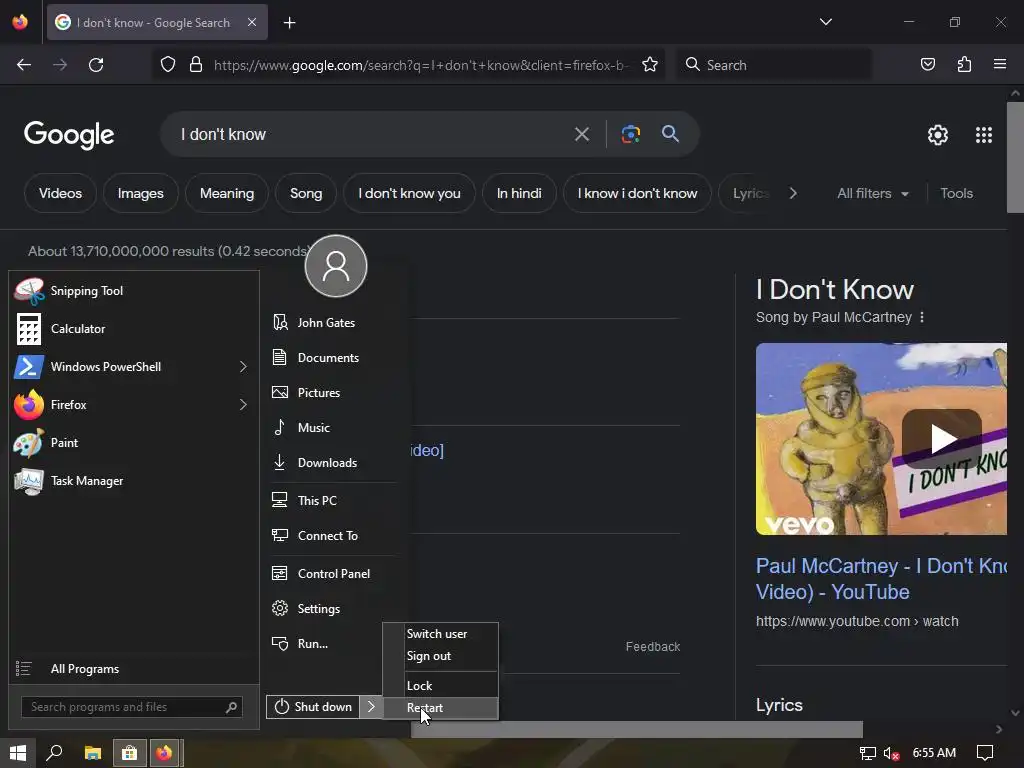Open Control Panel from start menu

pyautogui.click(x=333, y=573)
